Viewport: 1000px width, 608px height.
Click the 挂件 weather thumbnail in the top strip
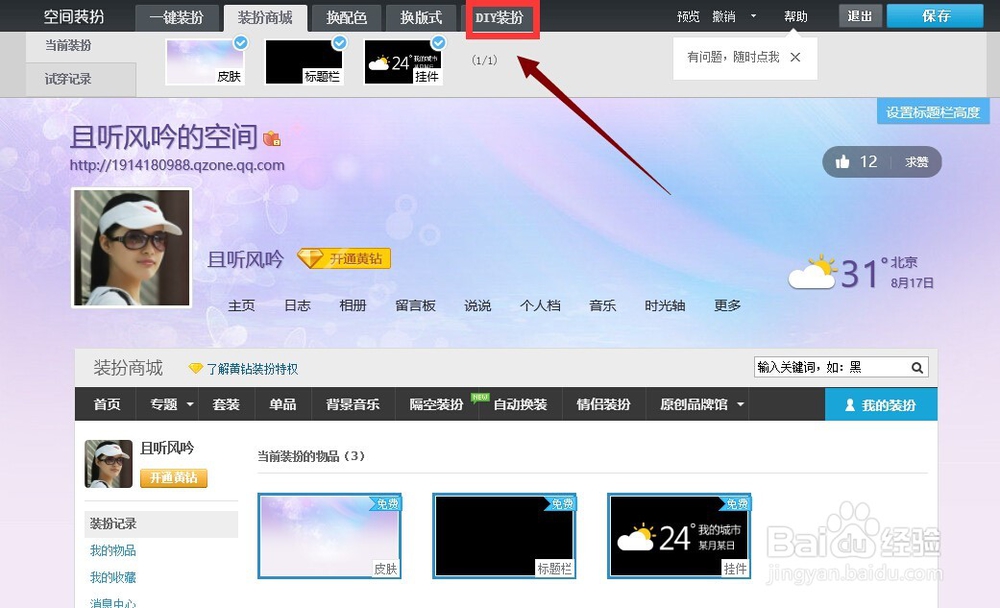click(x=403, y=62)
